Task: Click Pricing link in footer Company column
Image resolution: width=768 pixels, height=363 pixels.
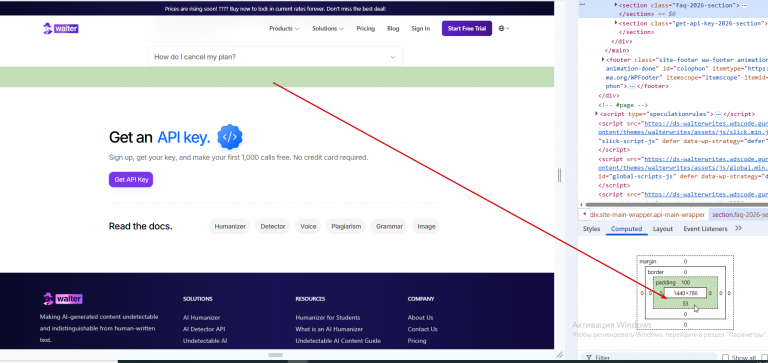Action: pos(417,341)
